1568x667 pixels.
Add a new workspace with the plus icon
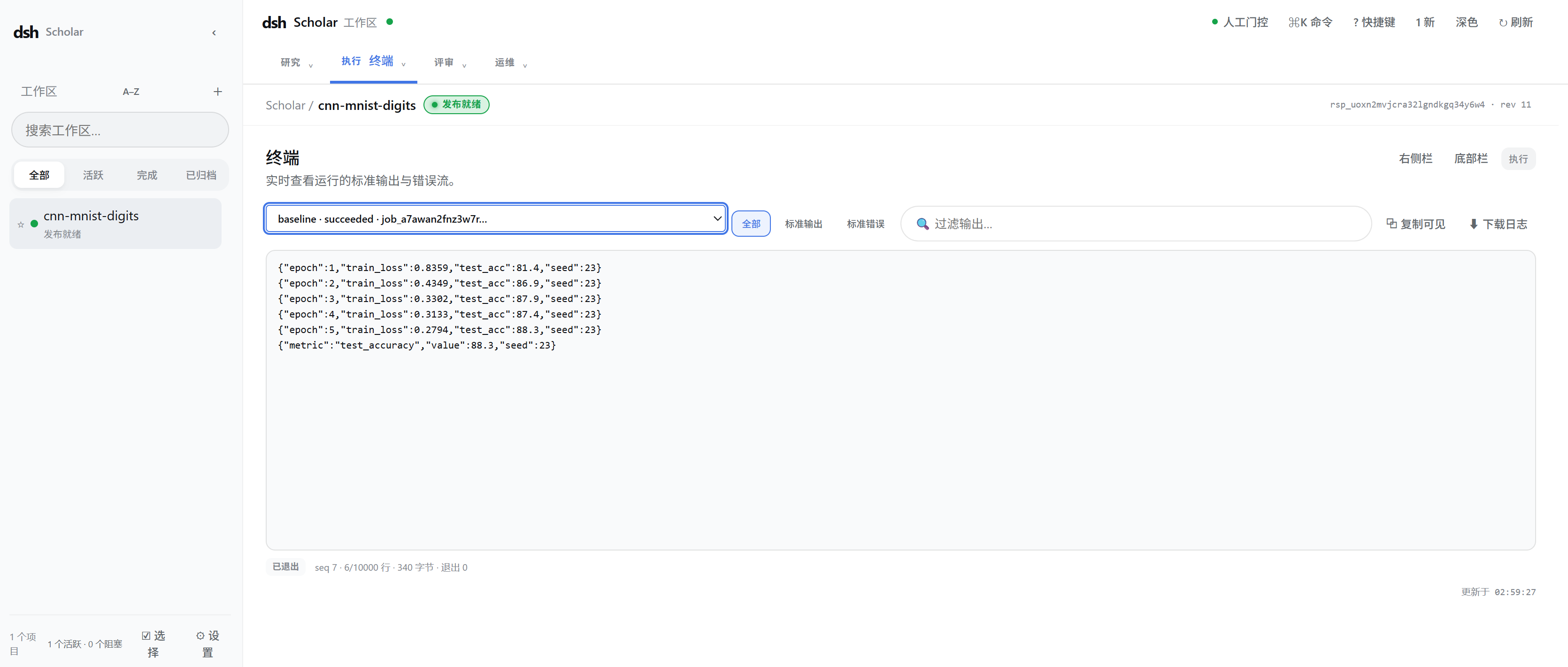coord(217,92)
